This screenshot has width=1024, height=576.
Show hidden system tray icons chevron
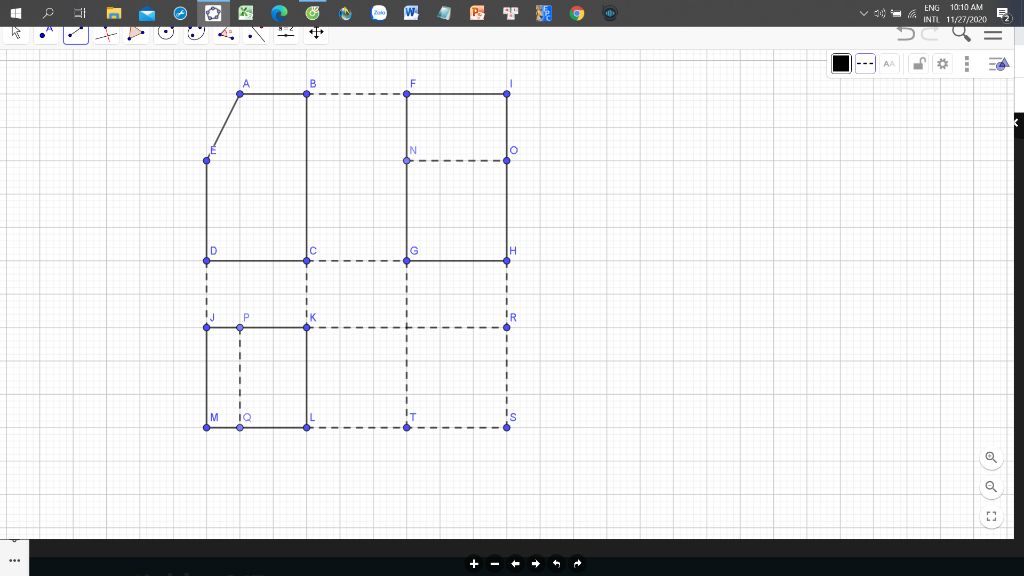coord(863,13)
